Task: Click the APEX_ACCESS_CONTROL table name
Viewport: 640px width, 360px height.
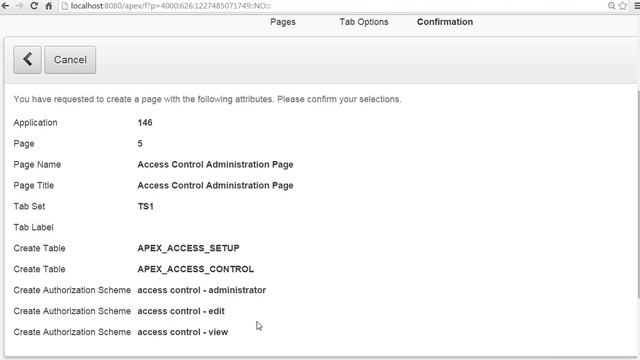Action: click(x=196, y=269)
